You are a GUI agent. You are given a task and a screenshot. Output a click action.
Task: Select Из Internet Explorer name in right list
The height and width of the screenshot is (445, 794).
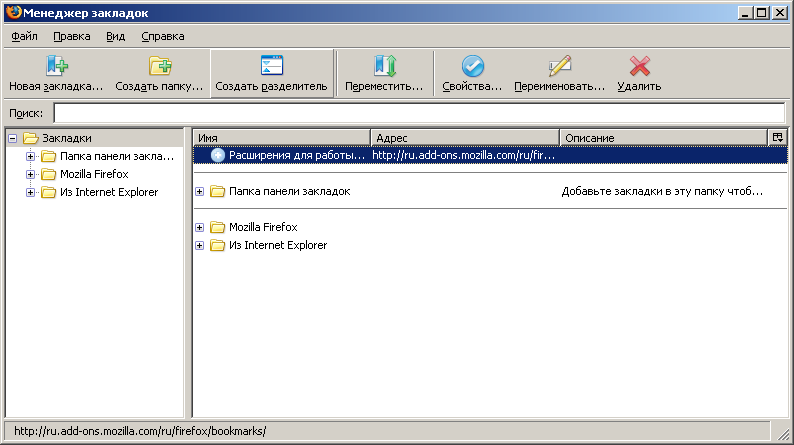point(278,246)
